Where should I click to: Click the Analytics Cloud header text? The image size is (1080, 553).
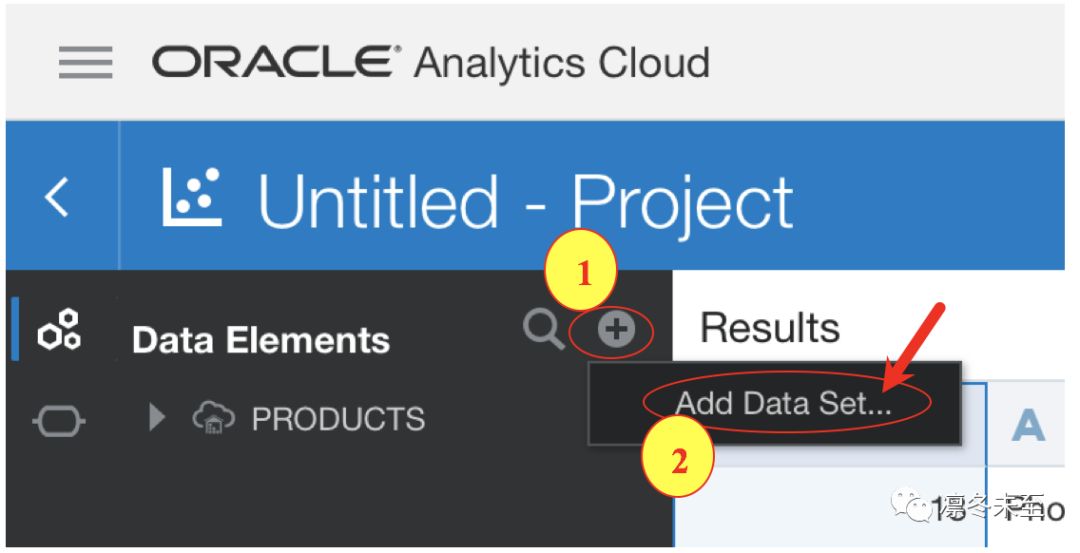tap(561, 62)
